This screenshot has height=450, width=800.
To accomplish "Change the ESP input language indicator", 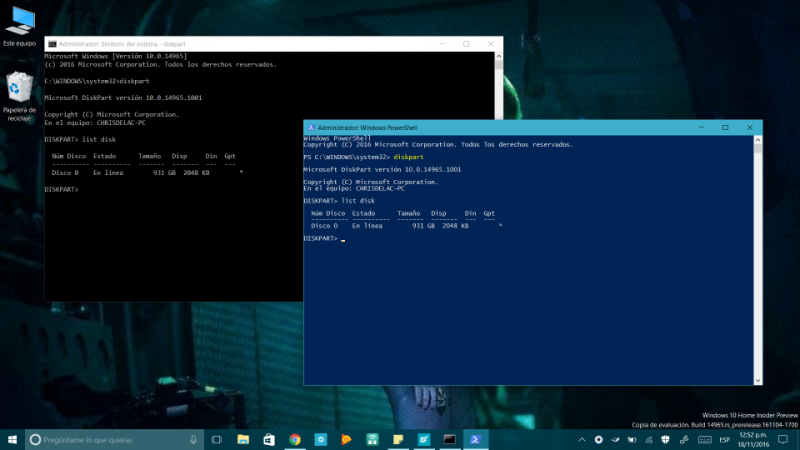I will [x=724, y=439].
